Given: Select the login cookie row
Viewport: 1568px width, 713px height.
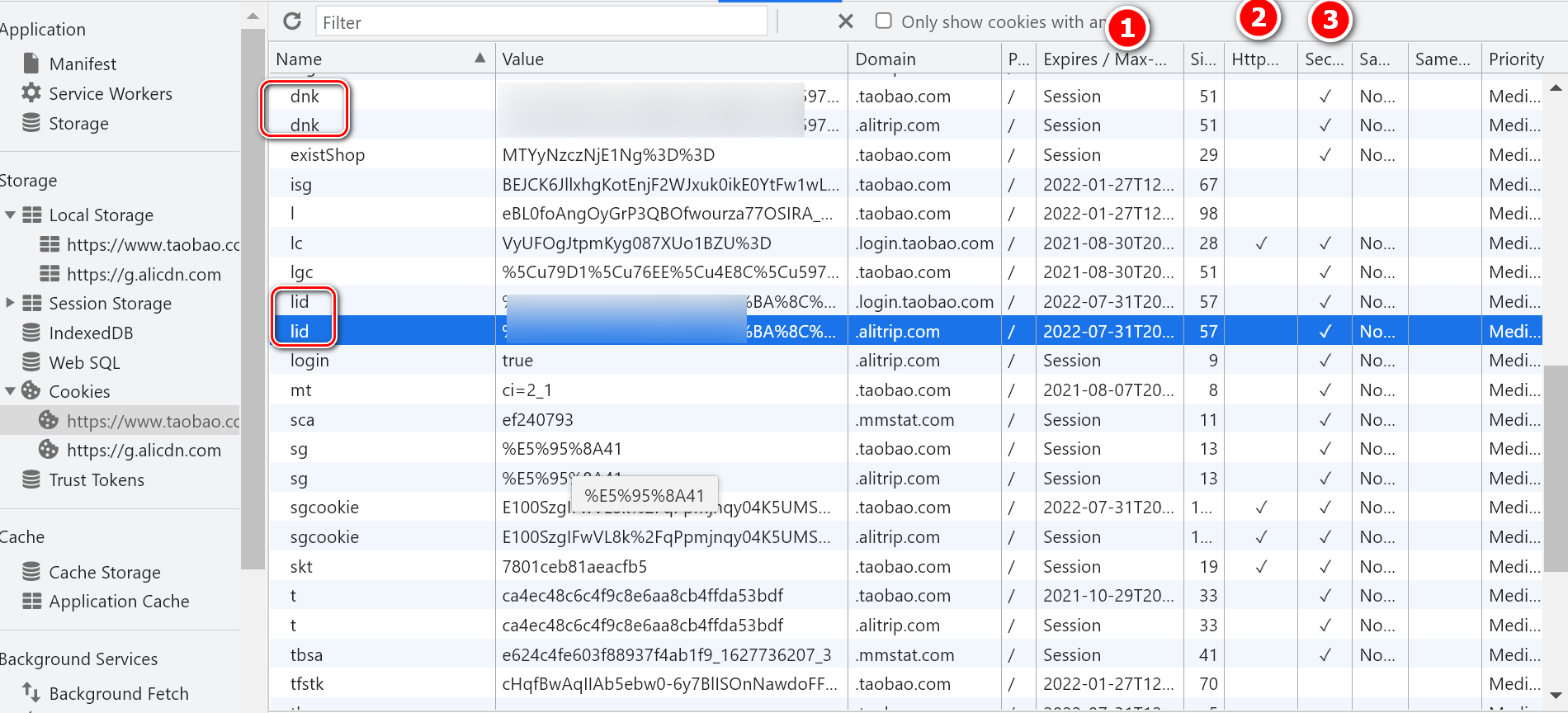Looking at the screenshot, I should click(904, 361).
